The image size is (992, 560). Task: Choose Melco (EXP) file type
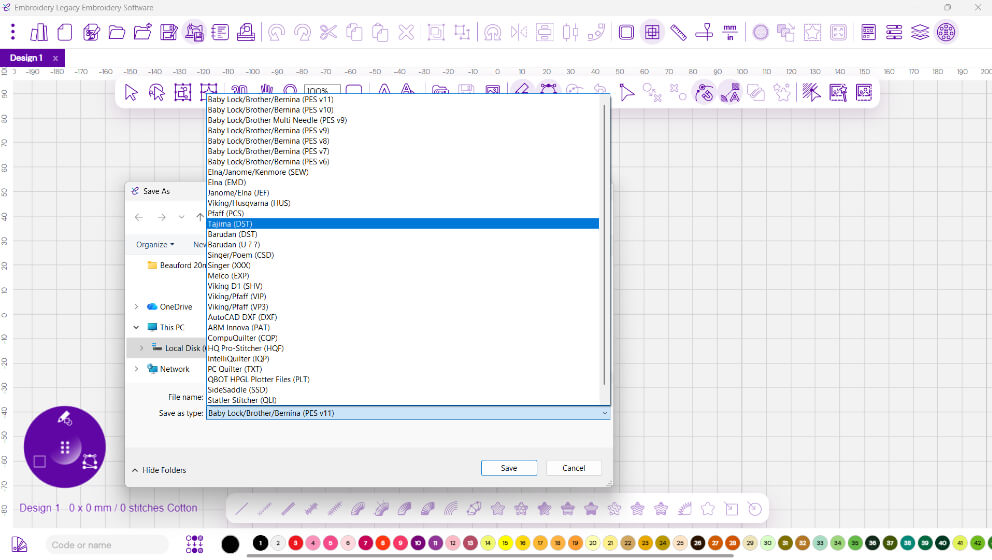tap(402, 275)
